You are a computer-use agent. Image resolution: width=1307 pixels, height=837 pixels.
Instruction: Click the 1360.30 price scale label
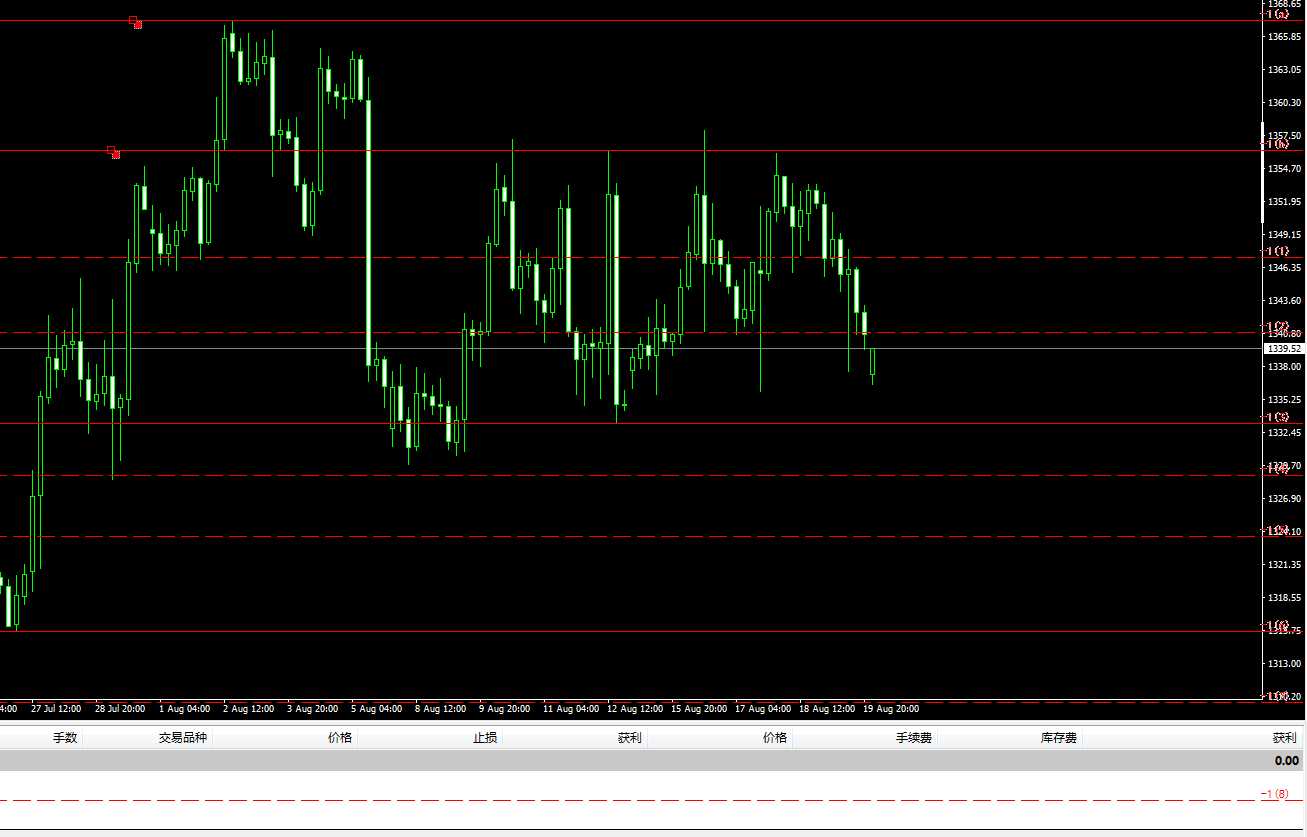pos(1284,103)
